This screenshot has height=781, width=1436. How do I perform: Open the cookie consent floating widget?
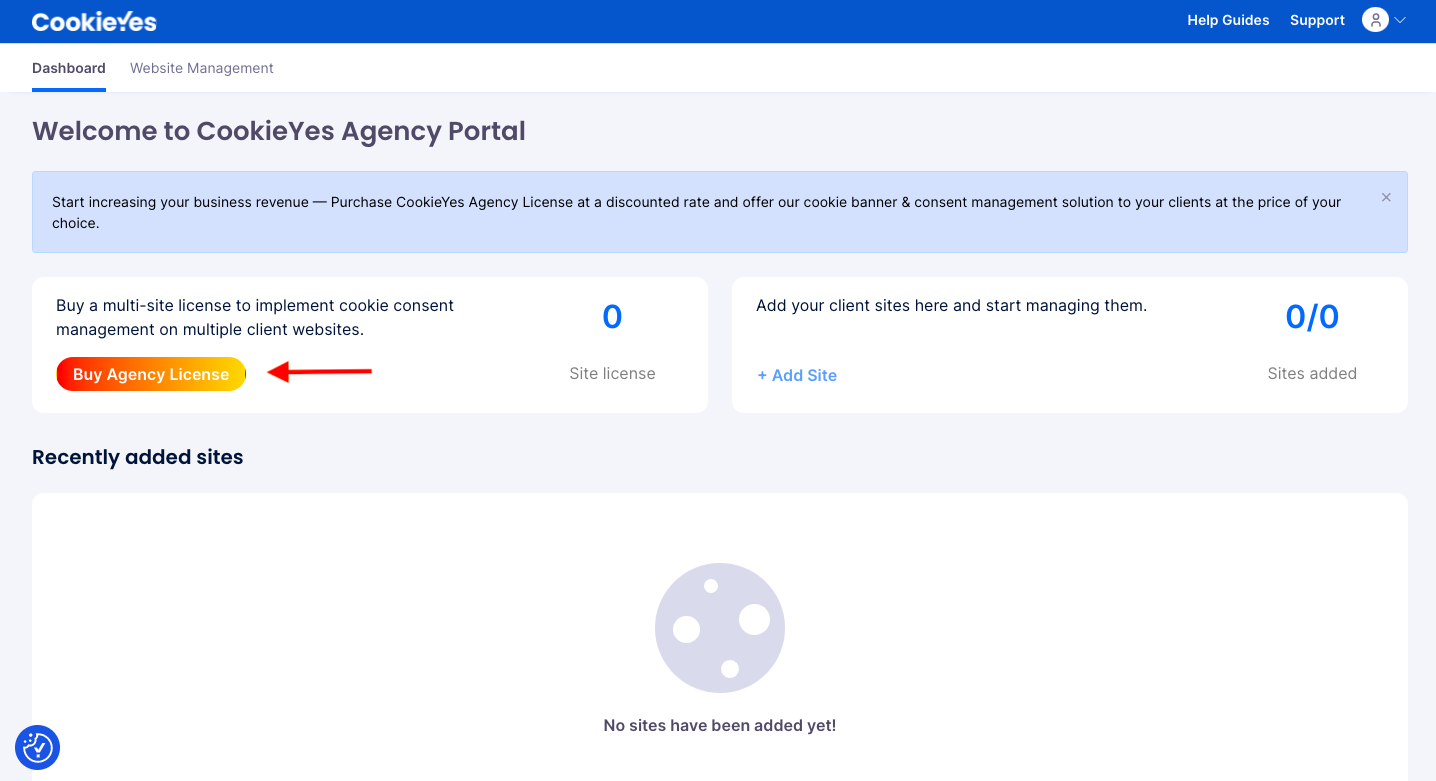click(38, 747)
